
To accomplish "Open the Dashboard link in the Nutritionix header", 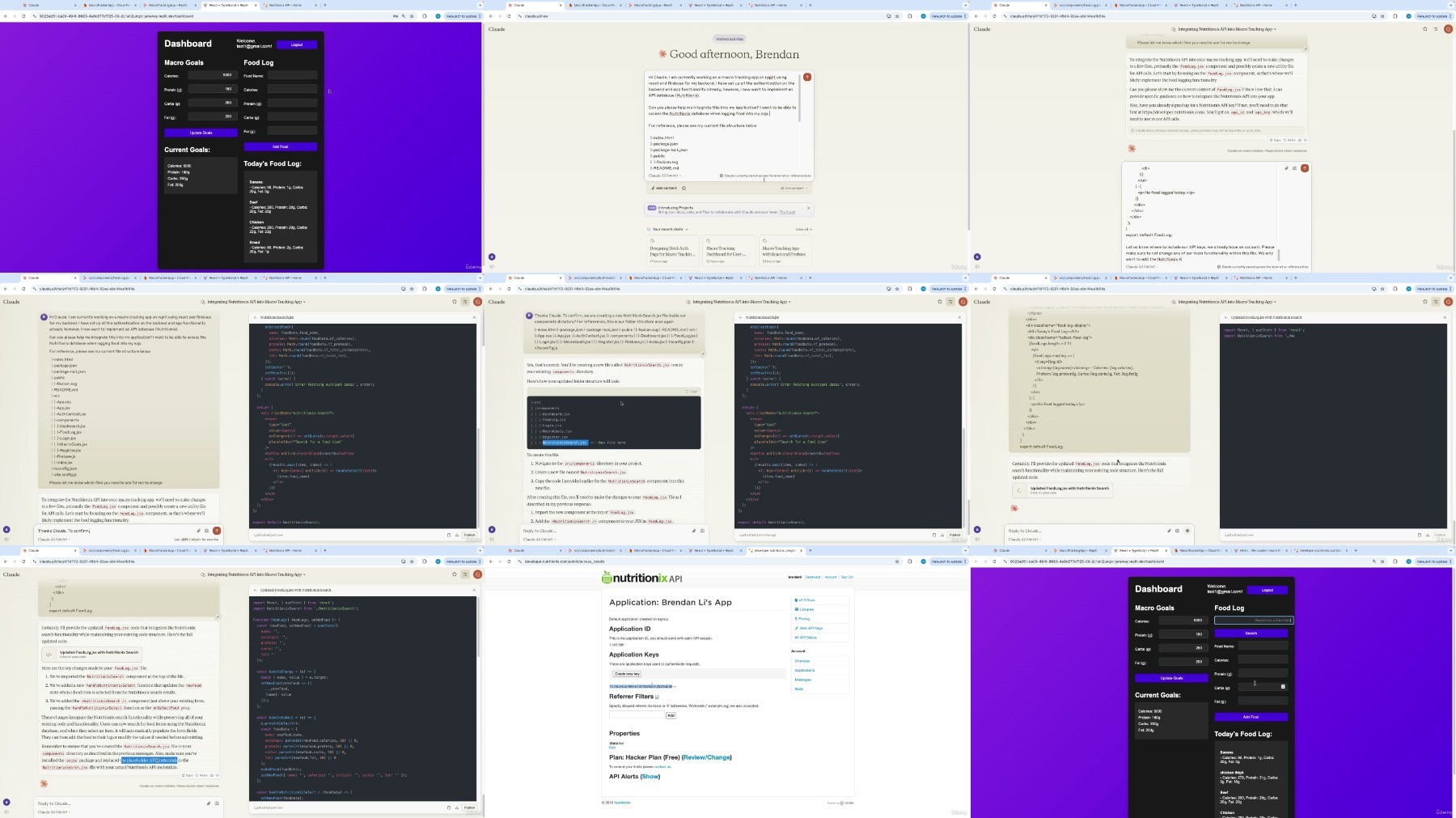I will 812,578.
